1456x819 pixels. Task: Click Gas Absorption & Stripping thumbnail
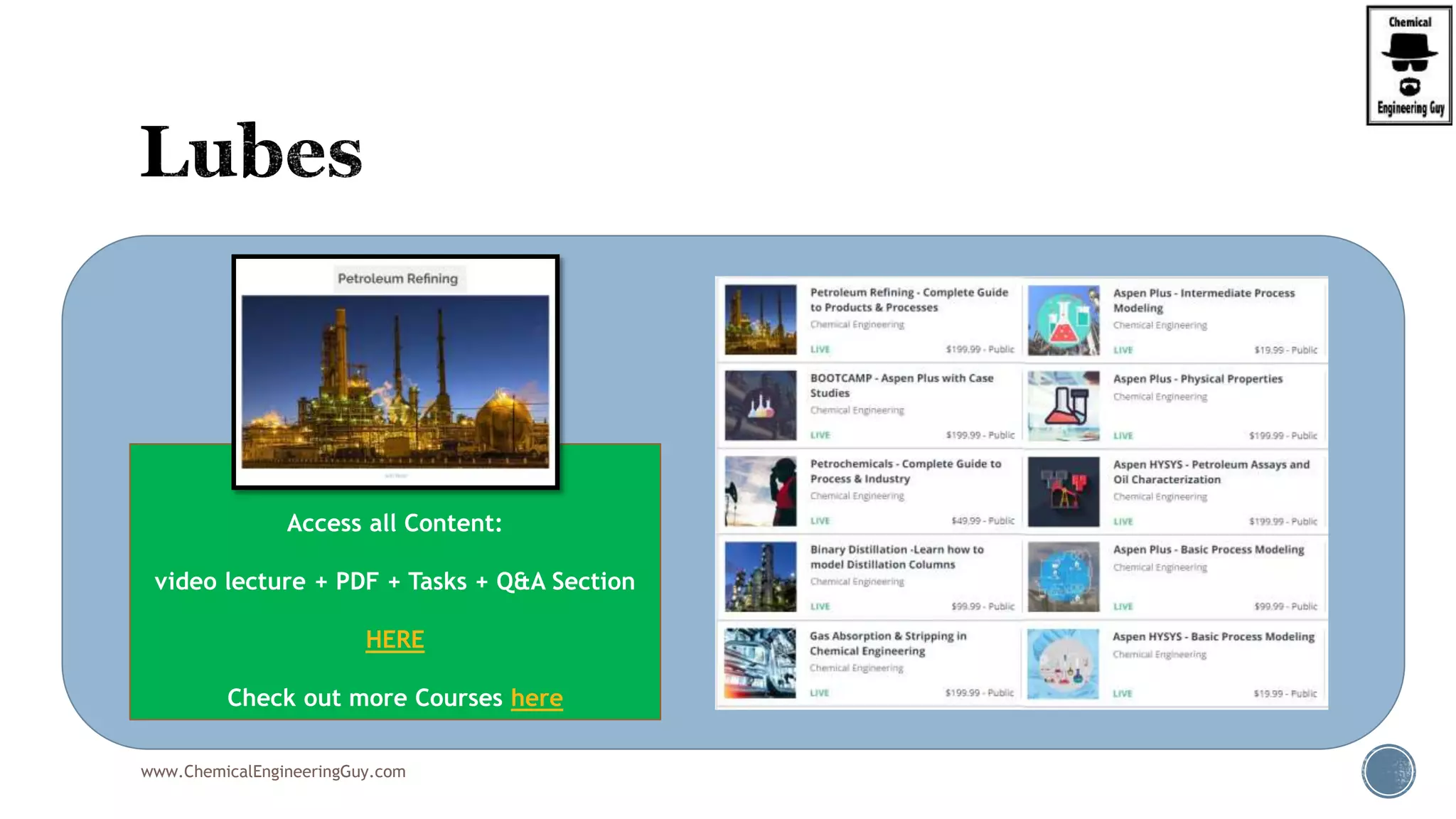click(x=760, y=663)
